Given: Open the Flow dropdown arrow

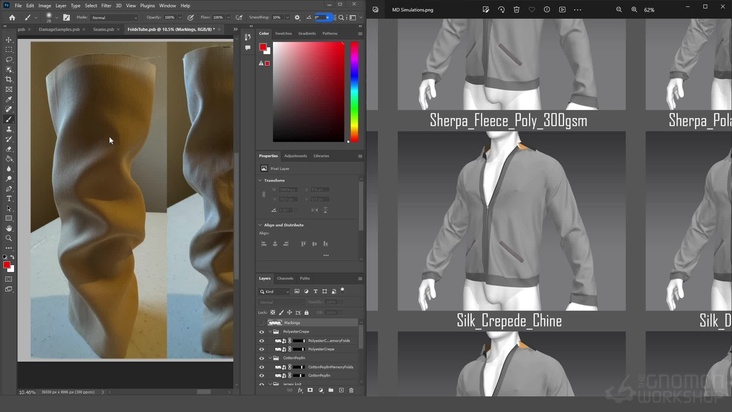Looking at the screenshot, I should 228,18.
